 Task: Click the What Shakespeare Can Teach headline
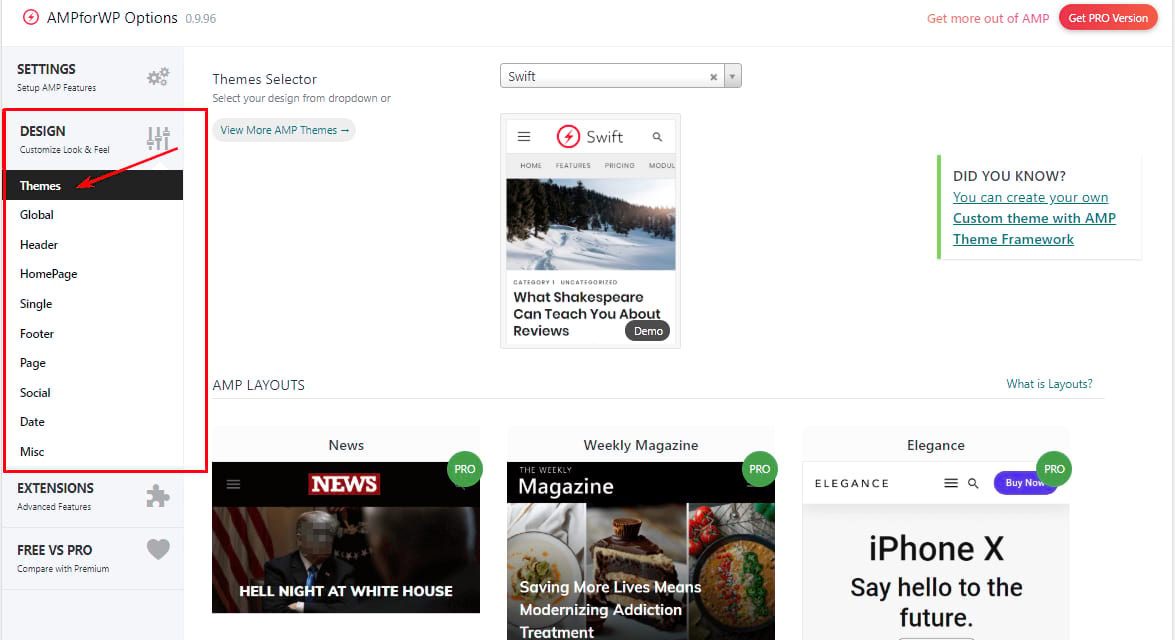(587, 314)
